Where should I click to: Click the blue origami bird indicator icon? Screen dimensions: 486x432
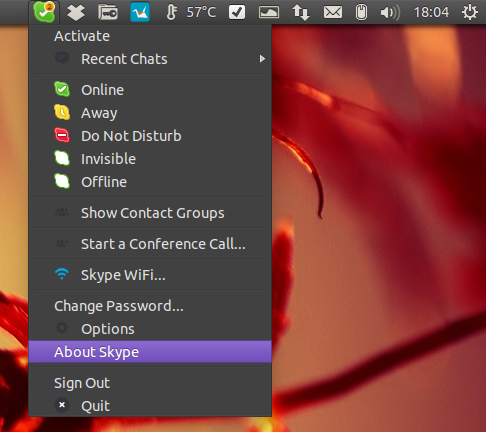[140, 12]
